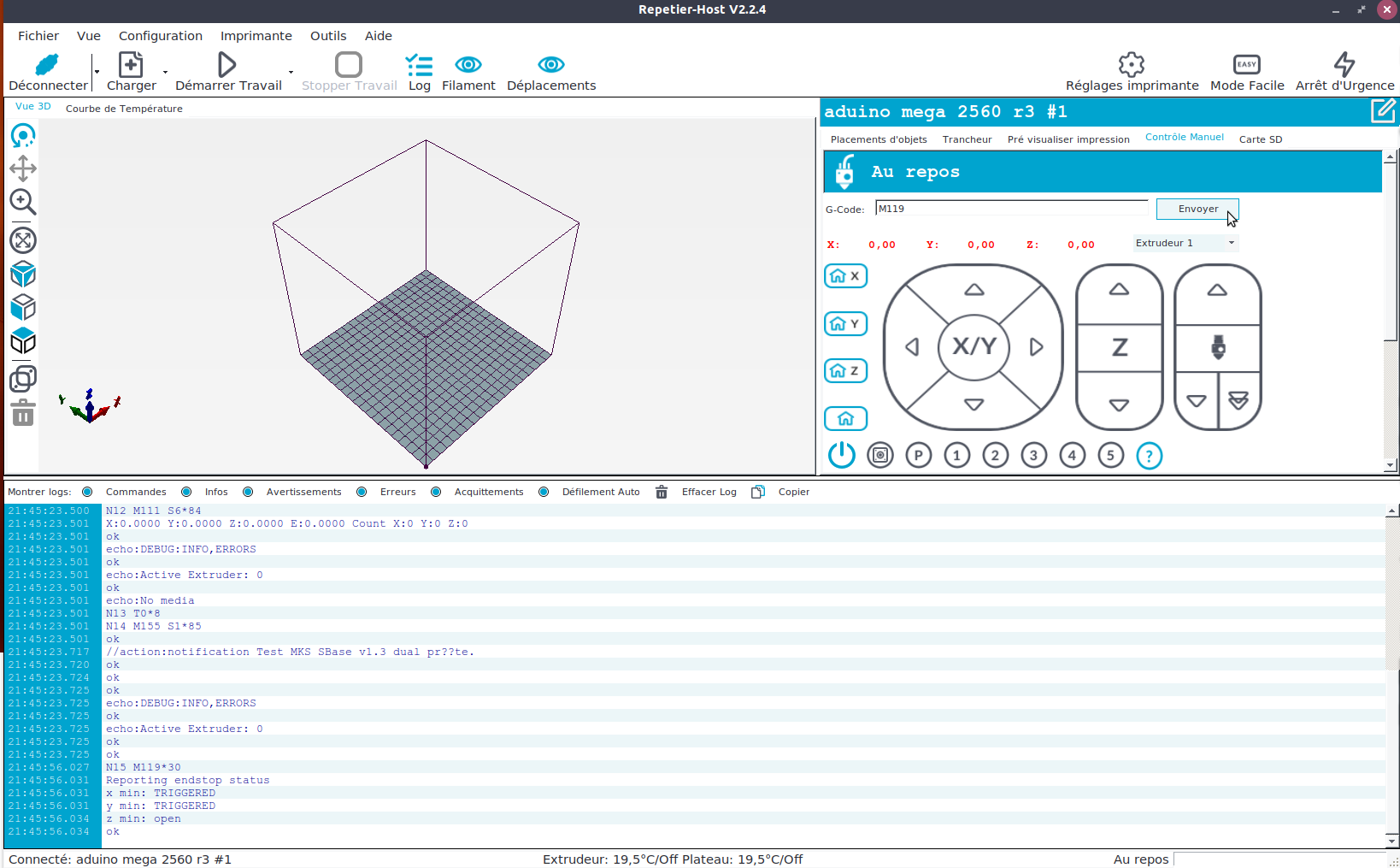Click the Home X axis button
This screenshot has width=1400, height=868.
tap(845, 276)
